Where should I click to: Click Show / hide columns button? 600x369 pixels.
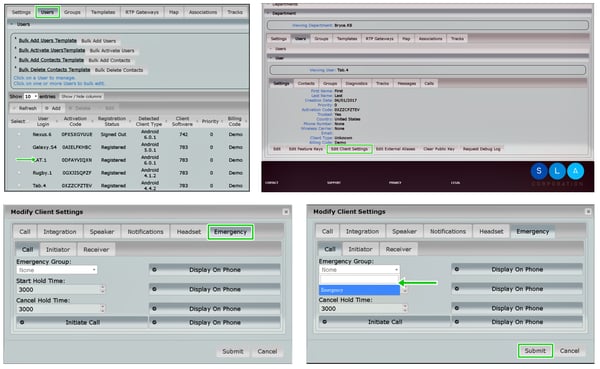tap(82, 96)
